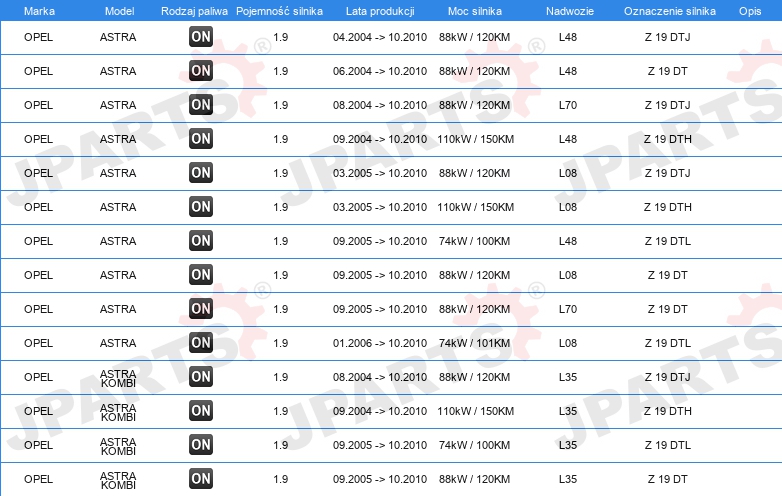
Task: Click the ON diesel icon in the 06.2004 row
Action: [x=201, y=70]
